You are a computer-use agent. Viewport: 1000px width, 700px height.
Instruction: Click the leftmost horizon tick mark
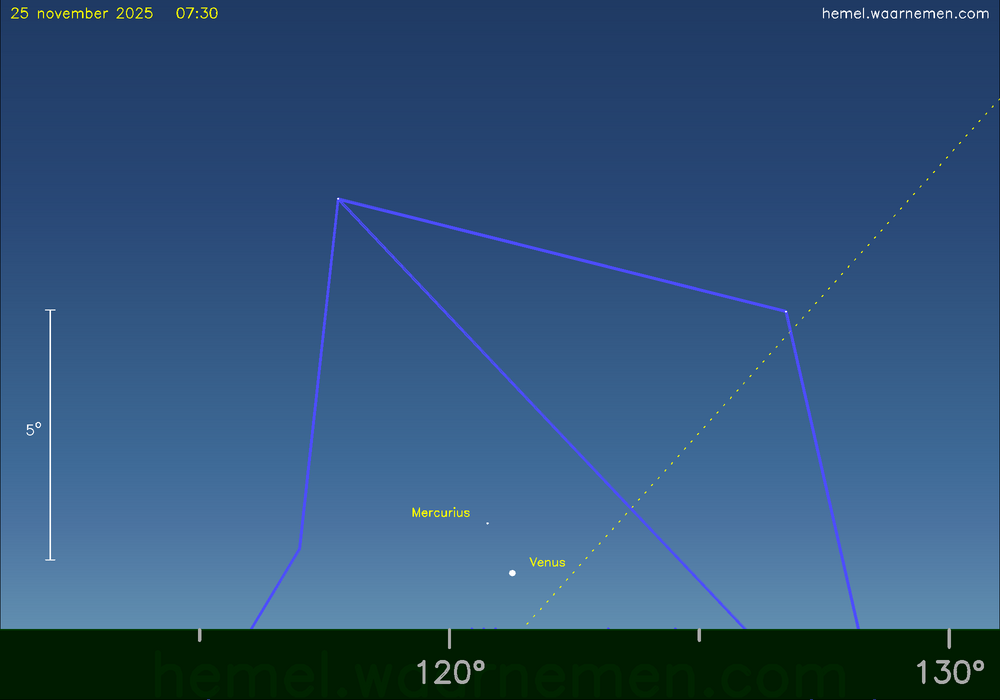coord(200,635)
